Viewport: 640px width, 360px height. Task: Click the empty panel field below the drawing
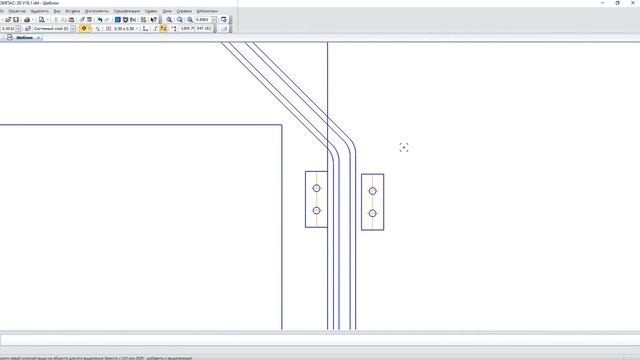click(320, 340)
